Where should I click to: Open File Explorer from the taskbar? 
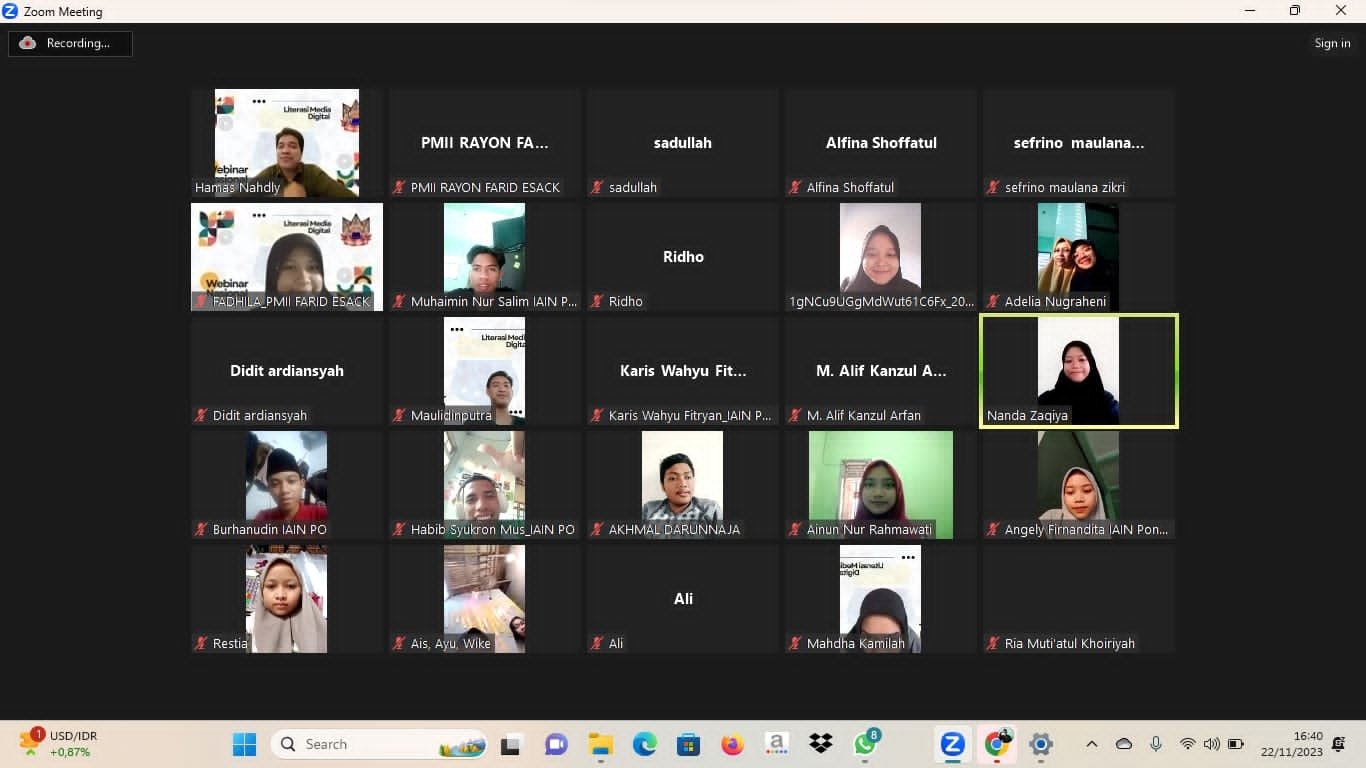click(x=600, y=744)
